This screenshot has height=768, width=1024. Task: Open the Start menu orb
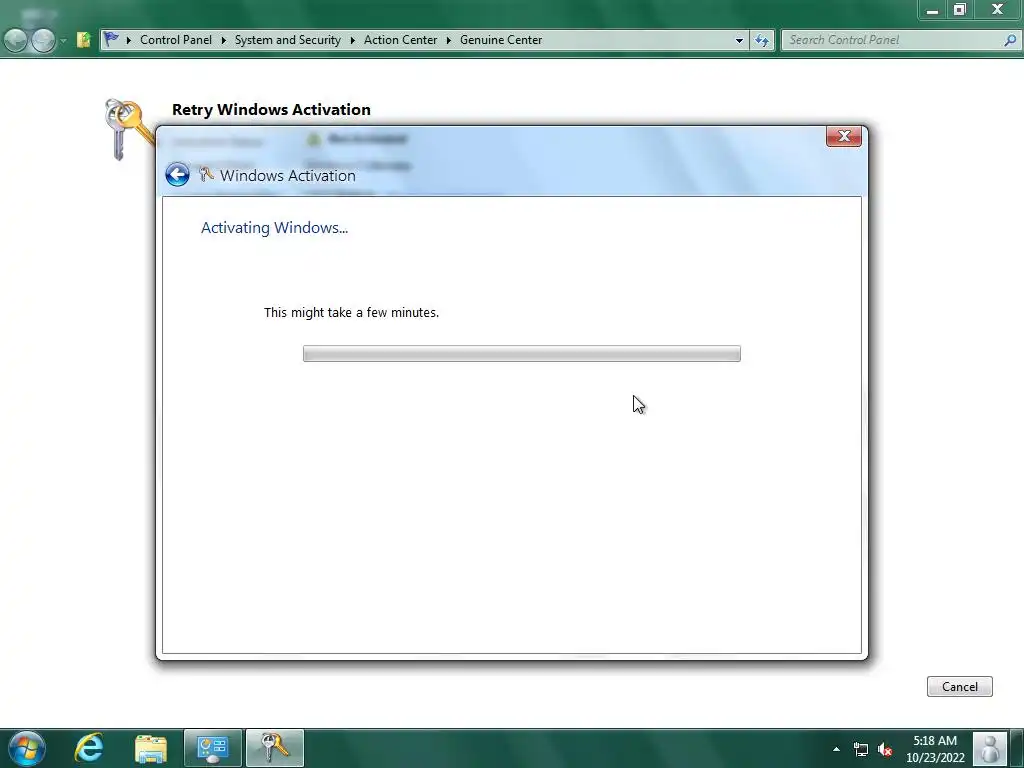pyautogui.click(x=26, y=748)
